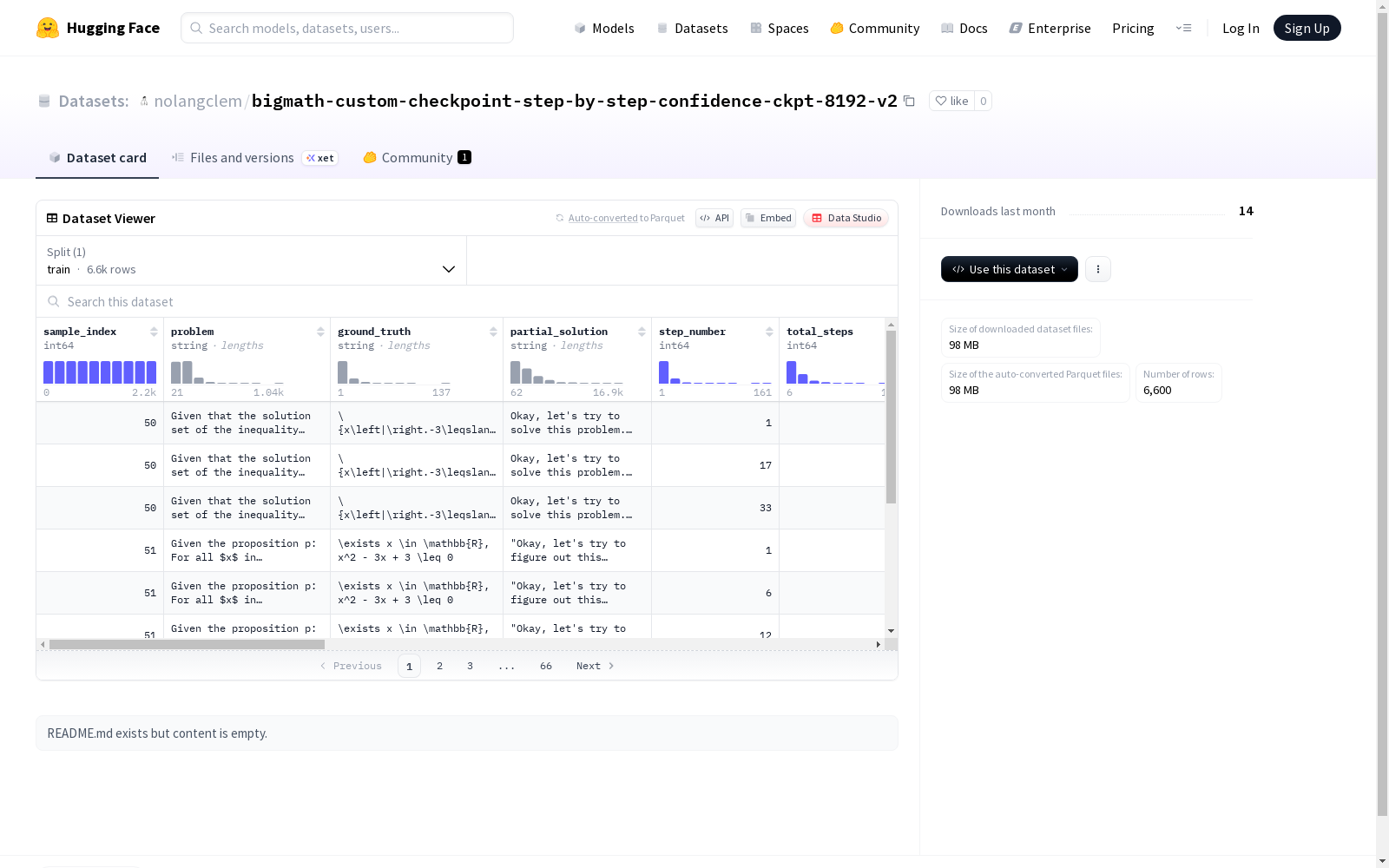Click the Previous page button
This screenshot has height=868, width=1389.
[351, 666]
